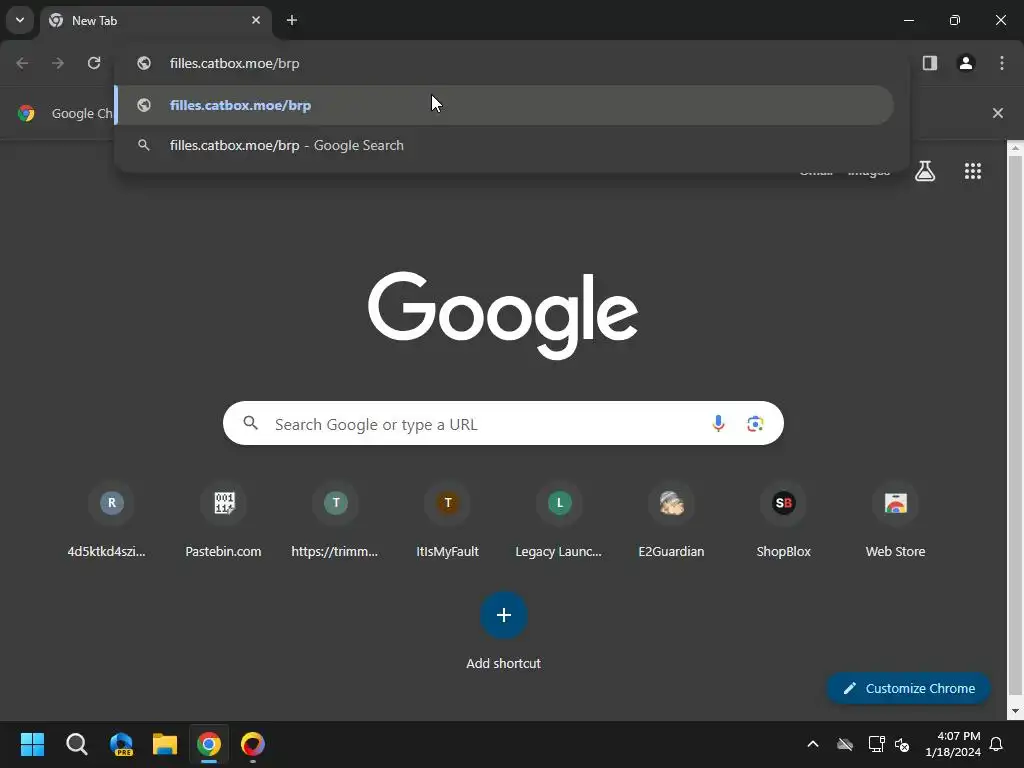This screenshot has width=1024, height=768.
Task: Select the New Tab browser tab
Action: [155, 20]
